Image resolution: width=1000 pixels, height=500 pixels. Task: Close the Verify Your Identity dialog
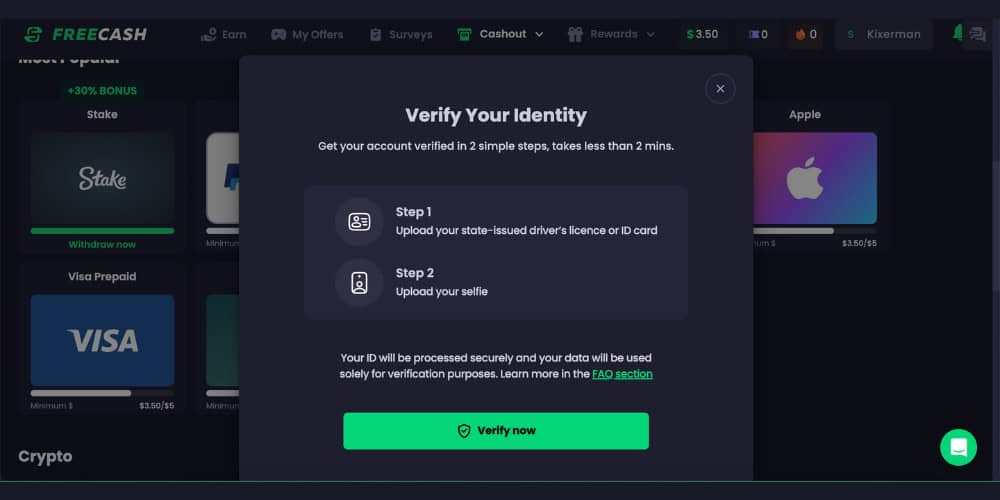[720, 88]
